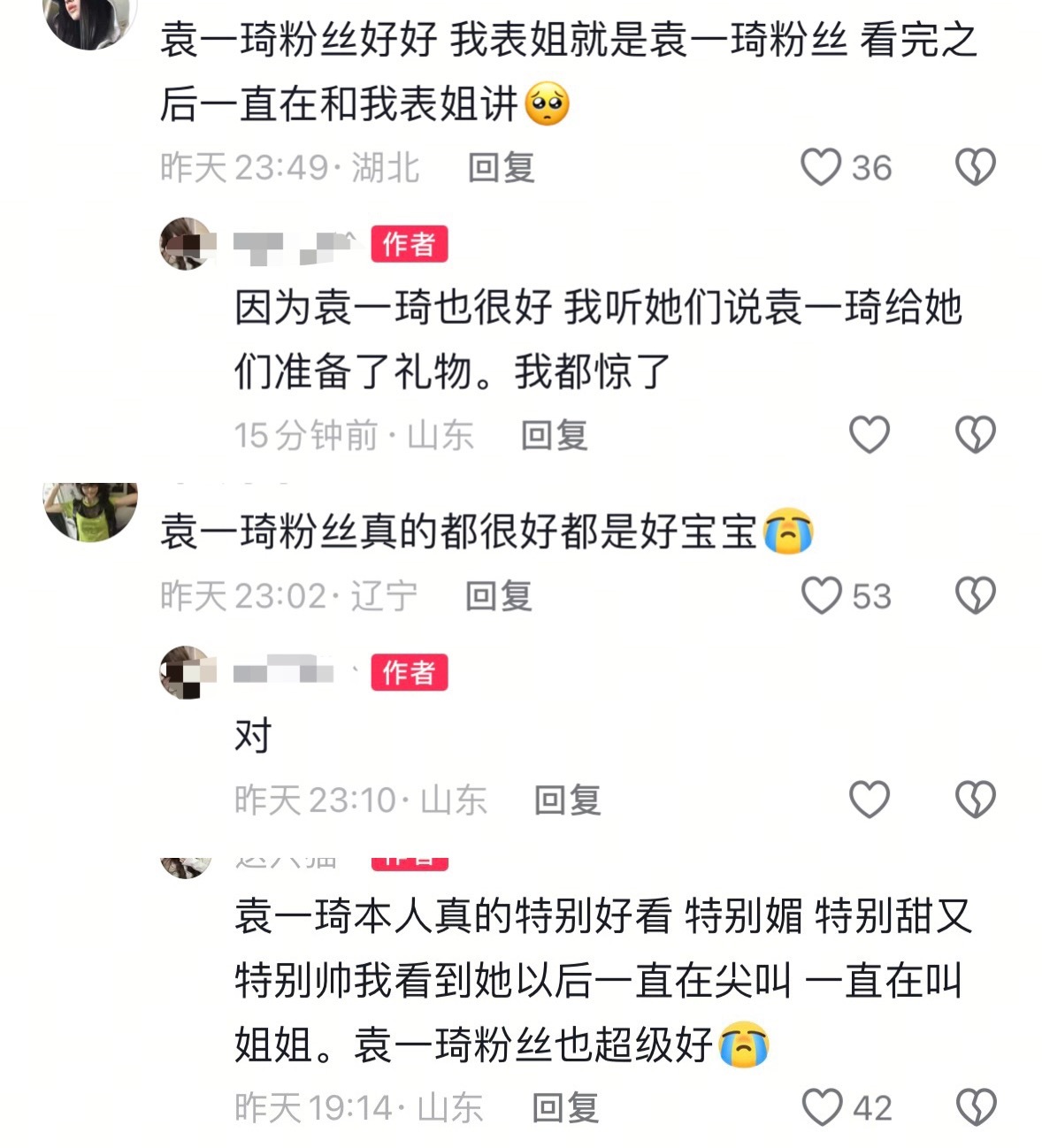Reply to the author's 23:10 comment
1042x1148 pixels.
click(x=567, y=800)
